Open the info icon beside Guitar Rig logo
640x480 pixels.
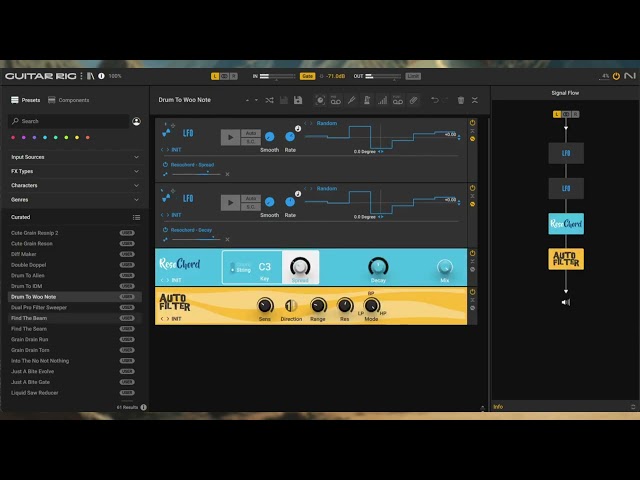[101, 76]
